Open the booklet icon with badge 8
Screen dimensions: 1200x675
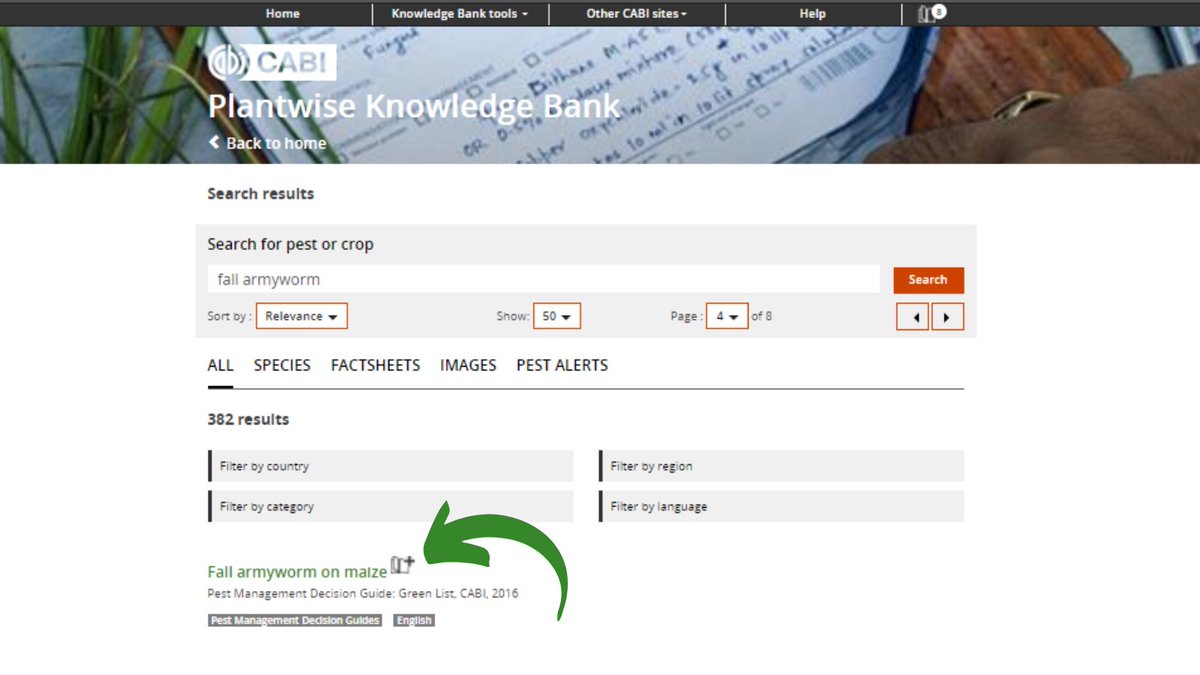pos(930,13)
